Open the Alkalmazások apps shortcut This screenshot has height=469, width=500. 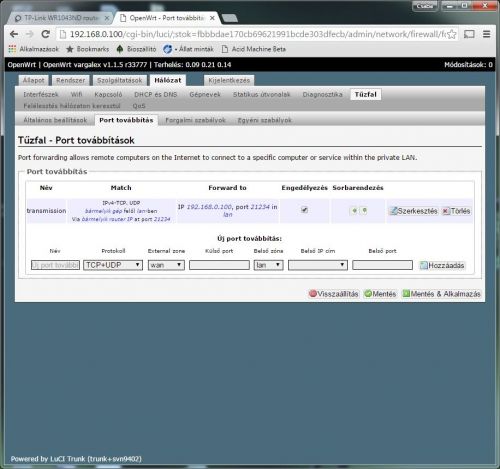(x=33, y=49)
